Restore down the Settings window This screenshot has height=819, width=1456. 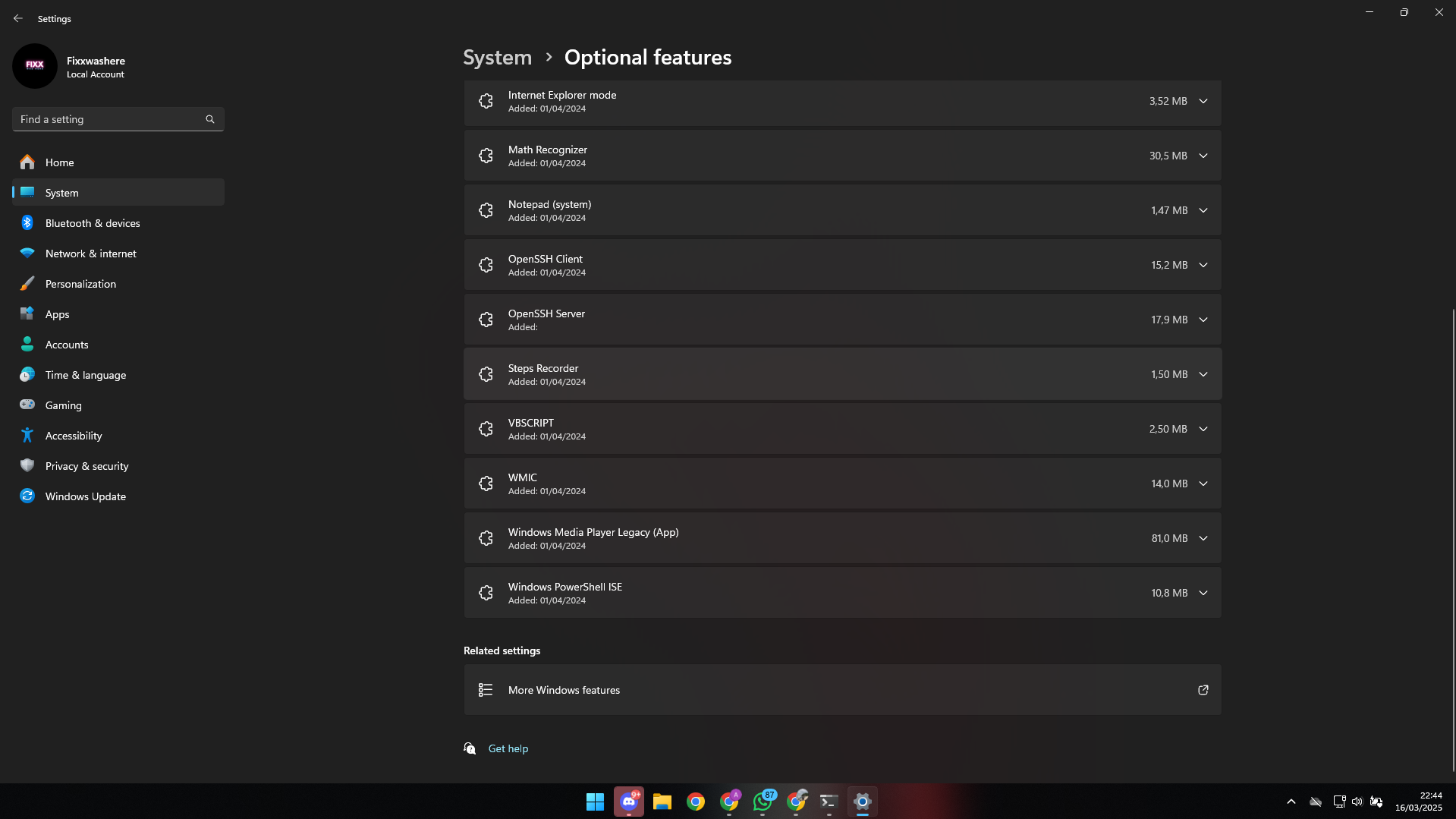click(1404, 12)
